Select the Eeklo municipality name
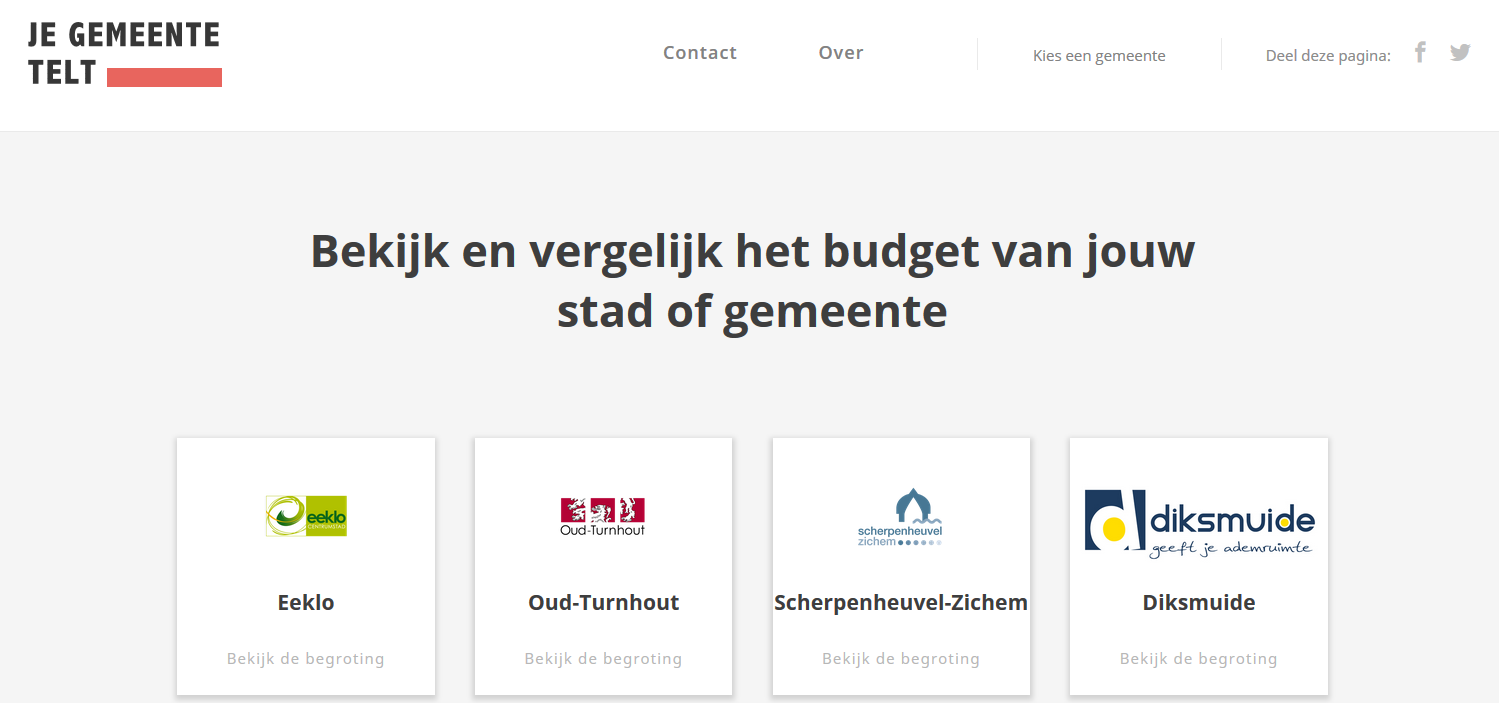 [x=306, y=603]
